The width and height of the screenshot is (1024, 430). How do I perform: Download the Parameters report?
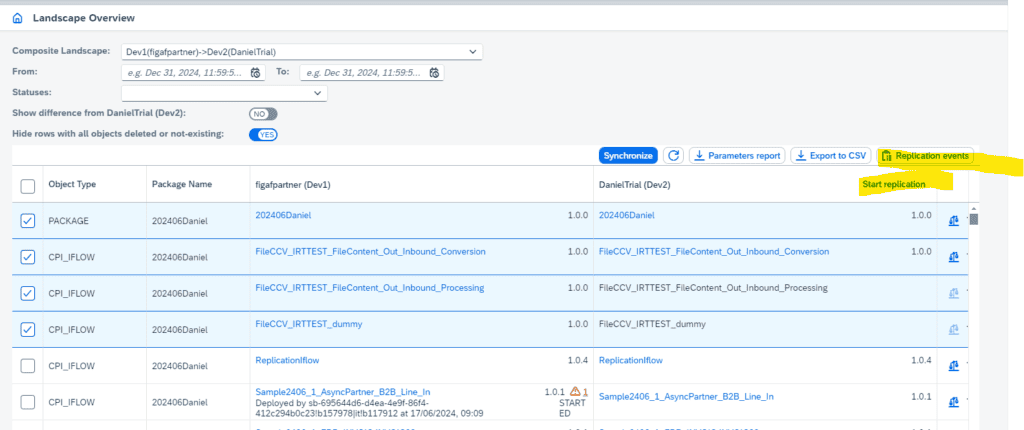tap(737, 156)
